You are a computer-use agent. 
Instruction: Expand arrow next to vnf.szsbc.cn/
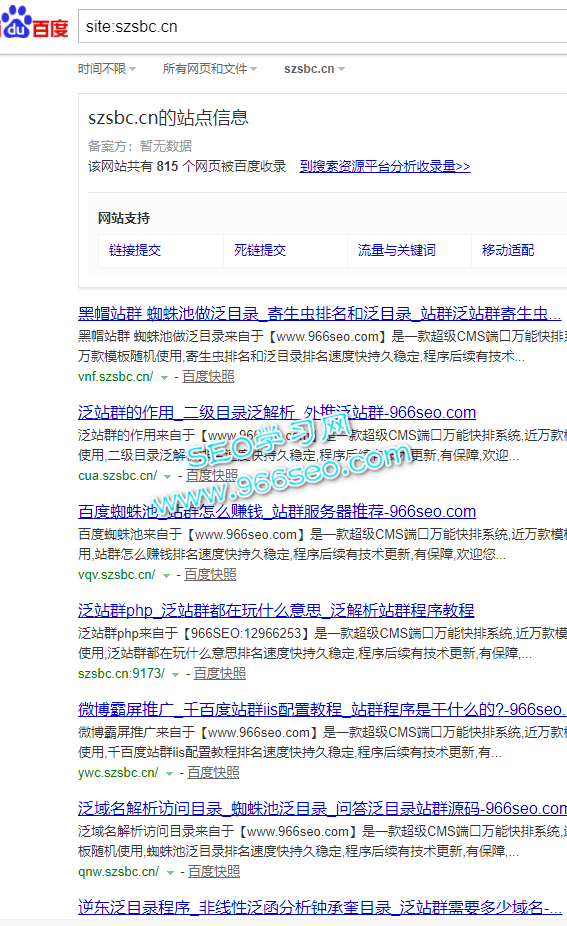point(164,377)
